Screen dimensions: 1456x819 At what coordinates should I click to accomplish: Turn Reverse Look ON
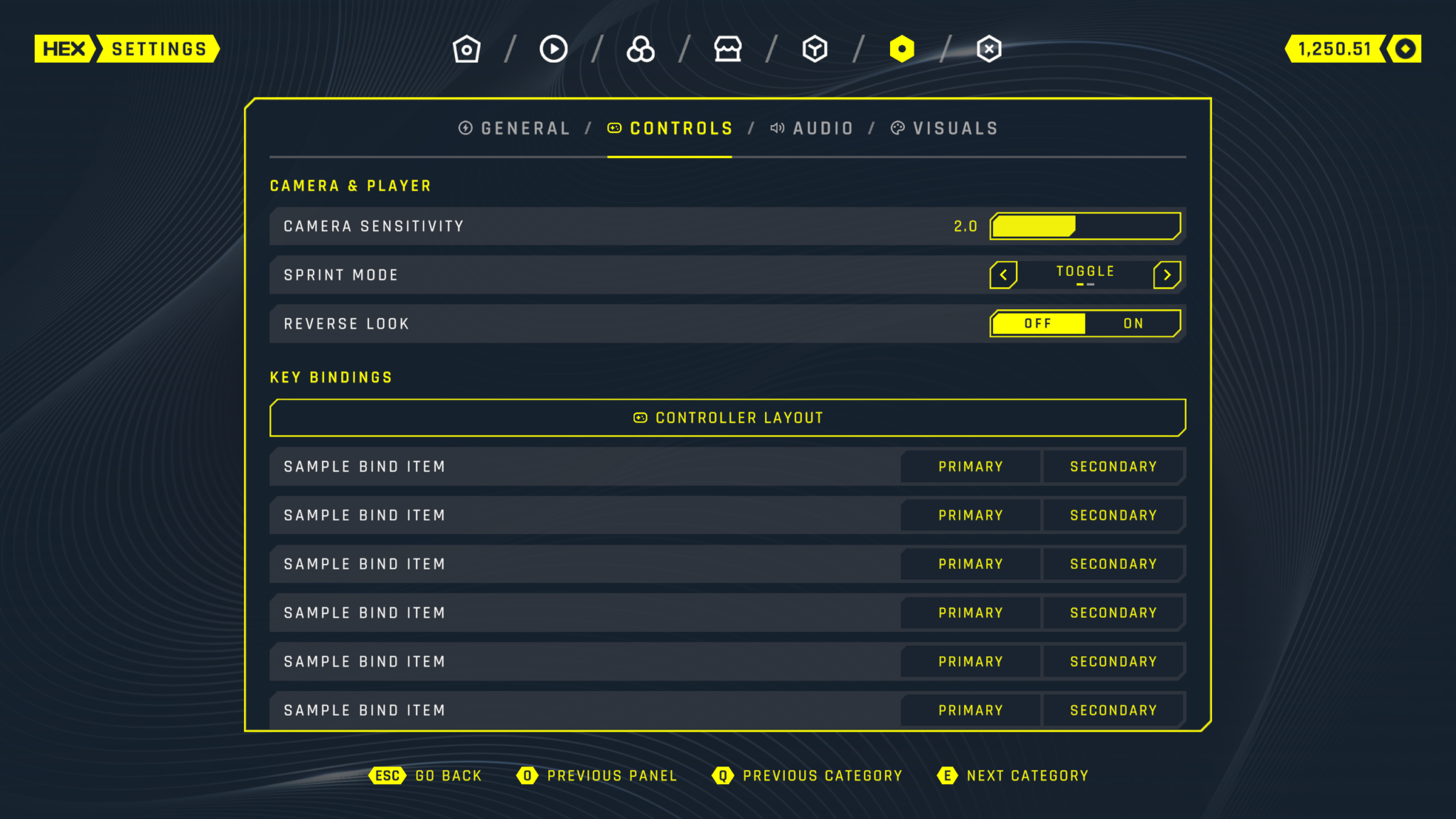point(1133,323)
